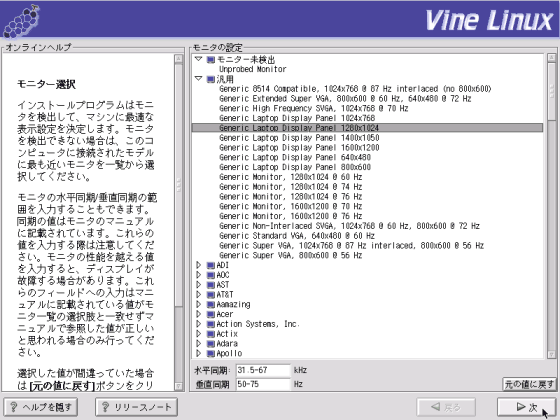Screen dimensions: 560x420
Task: Collapse the モニター未検出 tree group
Action: coord(199,59)
